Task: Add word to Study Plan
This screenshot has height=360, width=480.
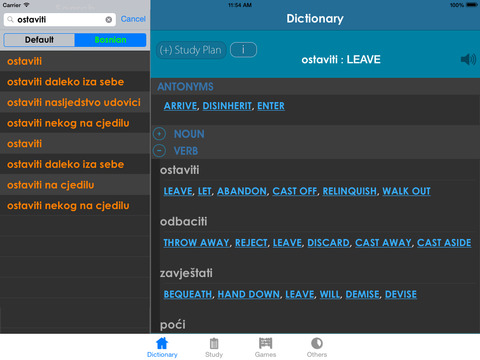Action: pos(191,50)
